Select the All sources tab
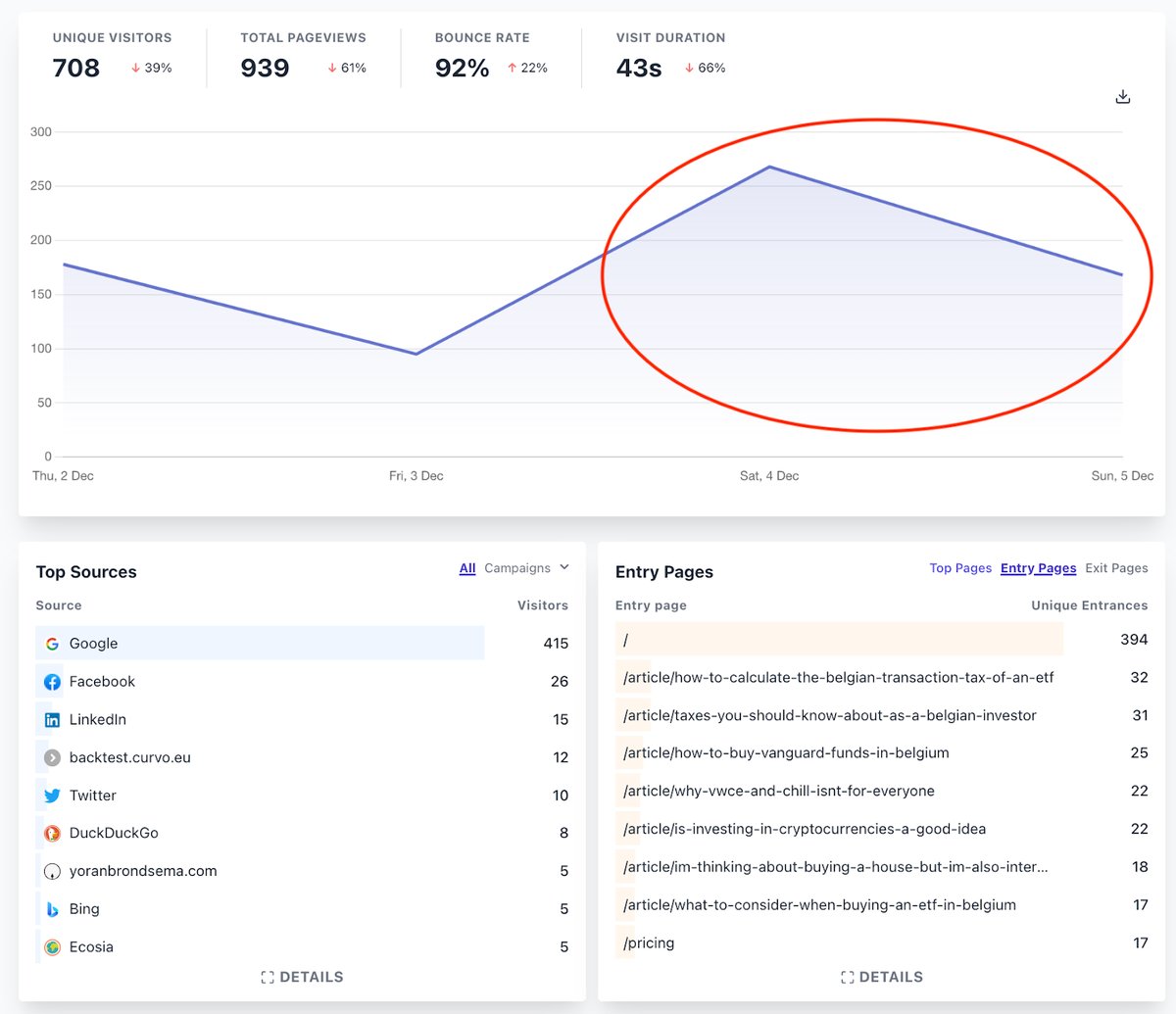This screenshot has width=1176, height=1014. point(467,568)
